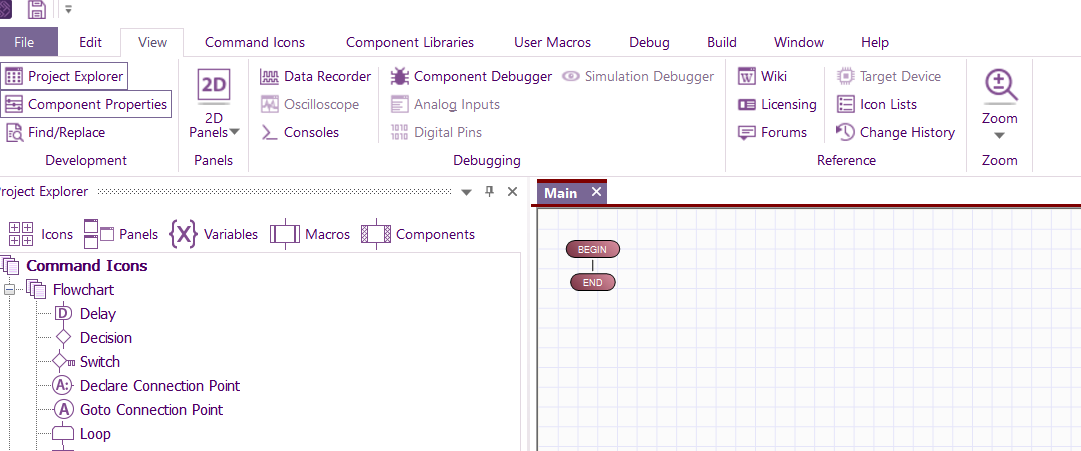Show the Variables view in explorer
This screenshot has height=451, width=1081.
[x=214, y=234]
